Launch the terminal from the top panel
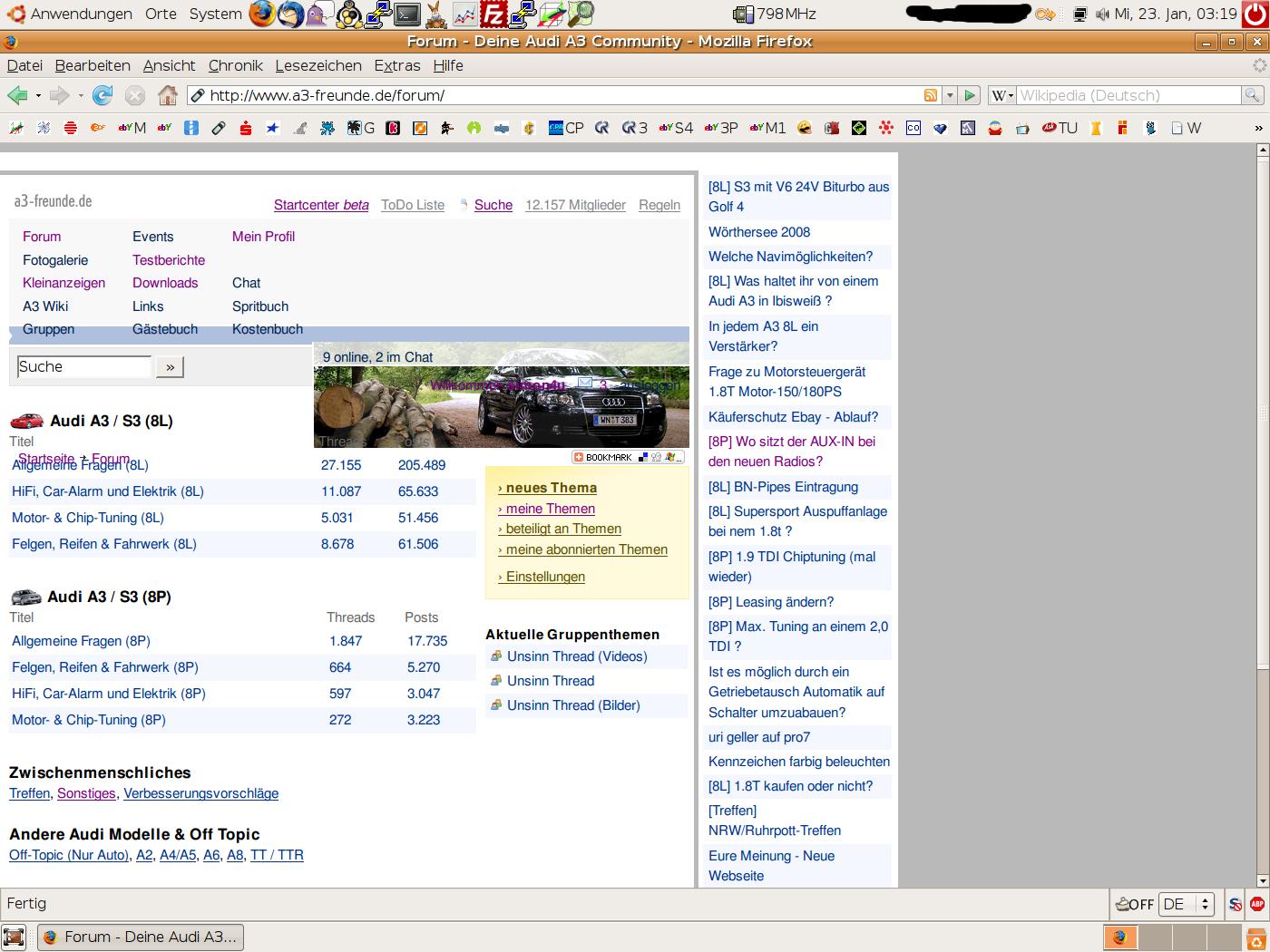The image size is (1270, 952). (407, 14)
